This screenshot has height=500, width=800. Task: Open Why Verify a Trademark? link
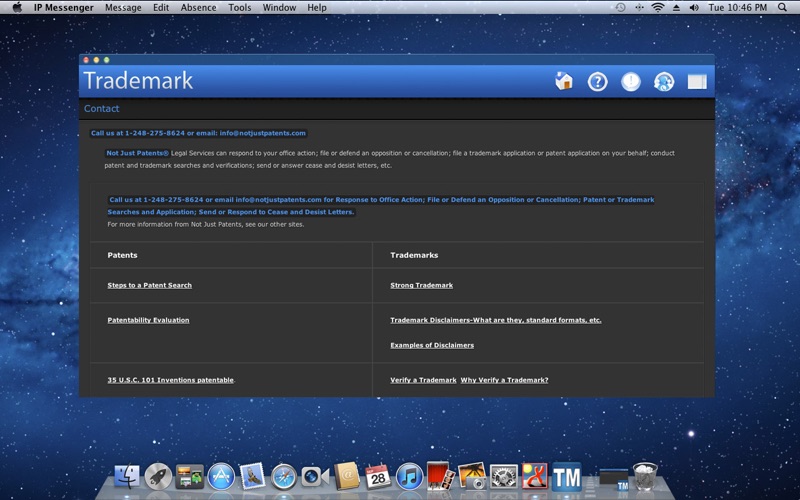504,380
